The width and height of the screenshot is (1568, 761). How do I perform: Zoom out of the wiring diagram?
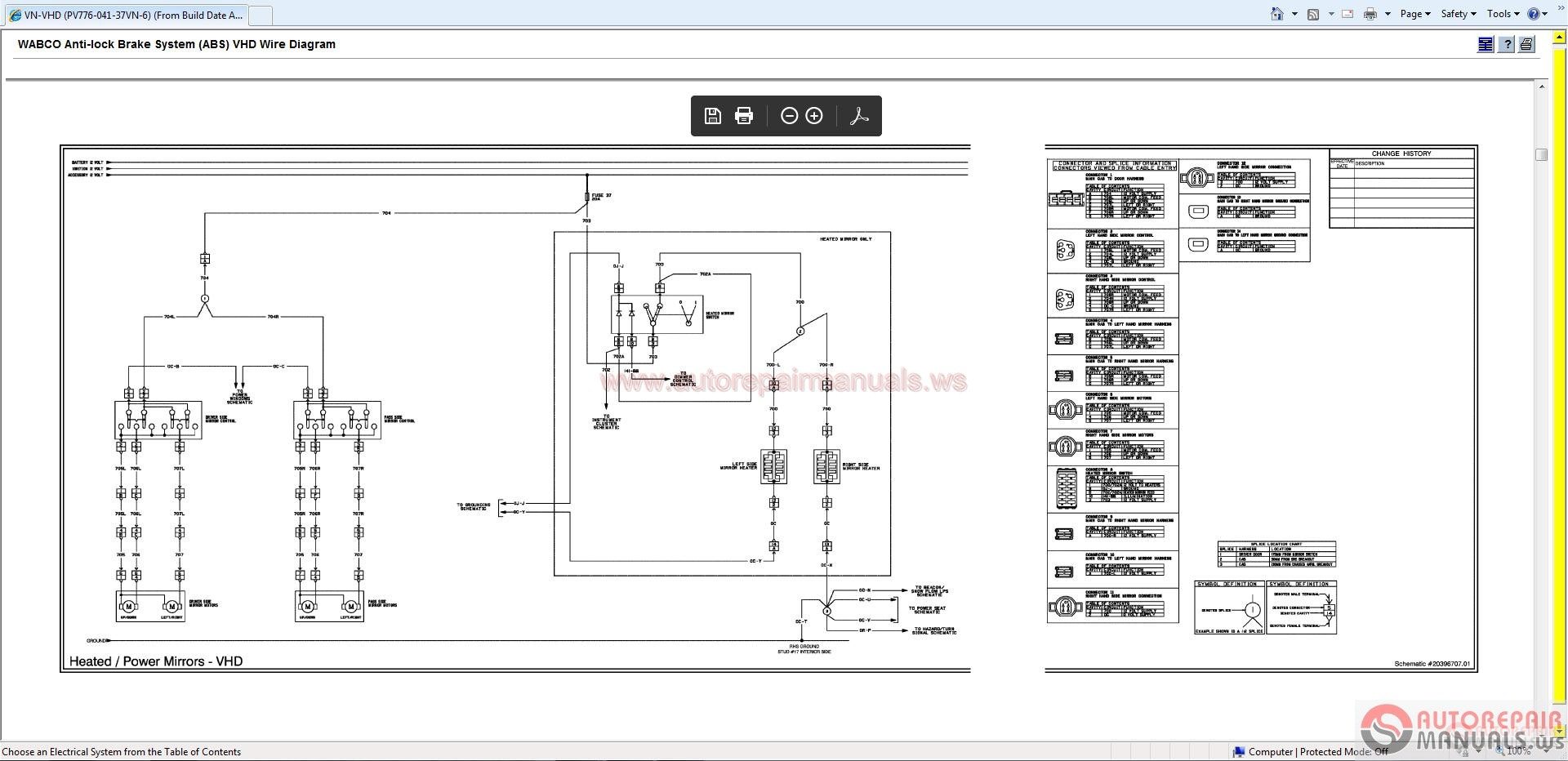[x=789, y=116]
